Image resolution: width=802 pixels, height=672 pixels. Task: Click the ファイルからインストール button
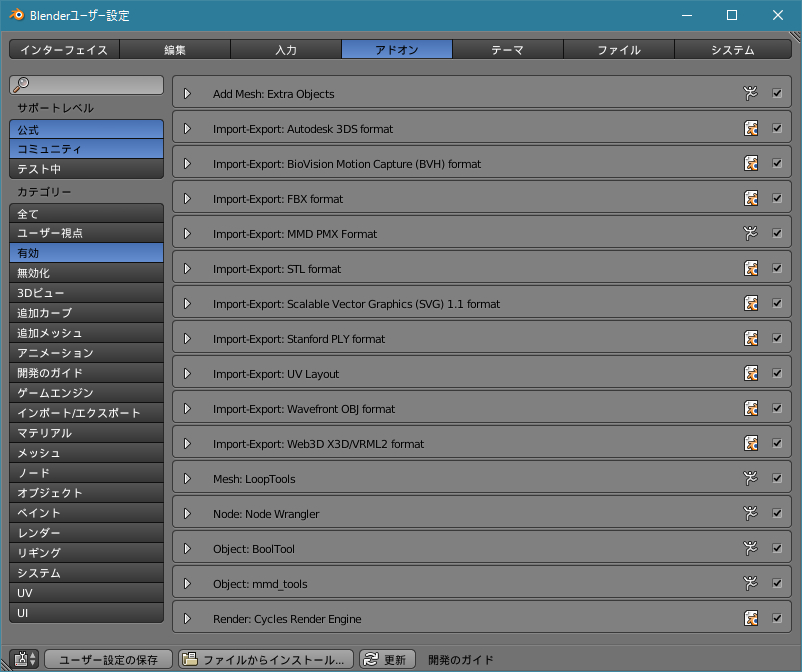click(x=266, y=660)
